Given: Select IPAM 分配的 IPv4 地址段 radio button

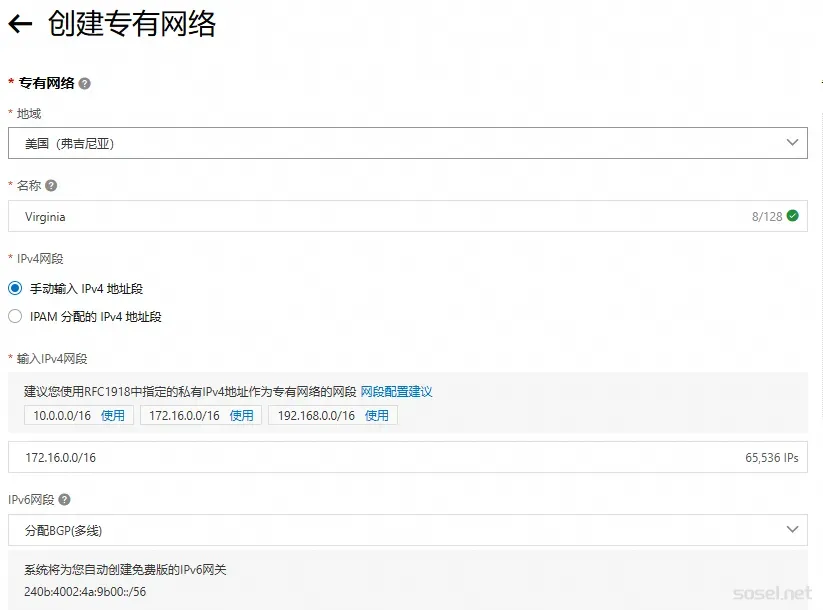Looking at the screenshot, I should pos(15,316).
